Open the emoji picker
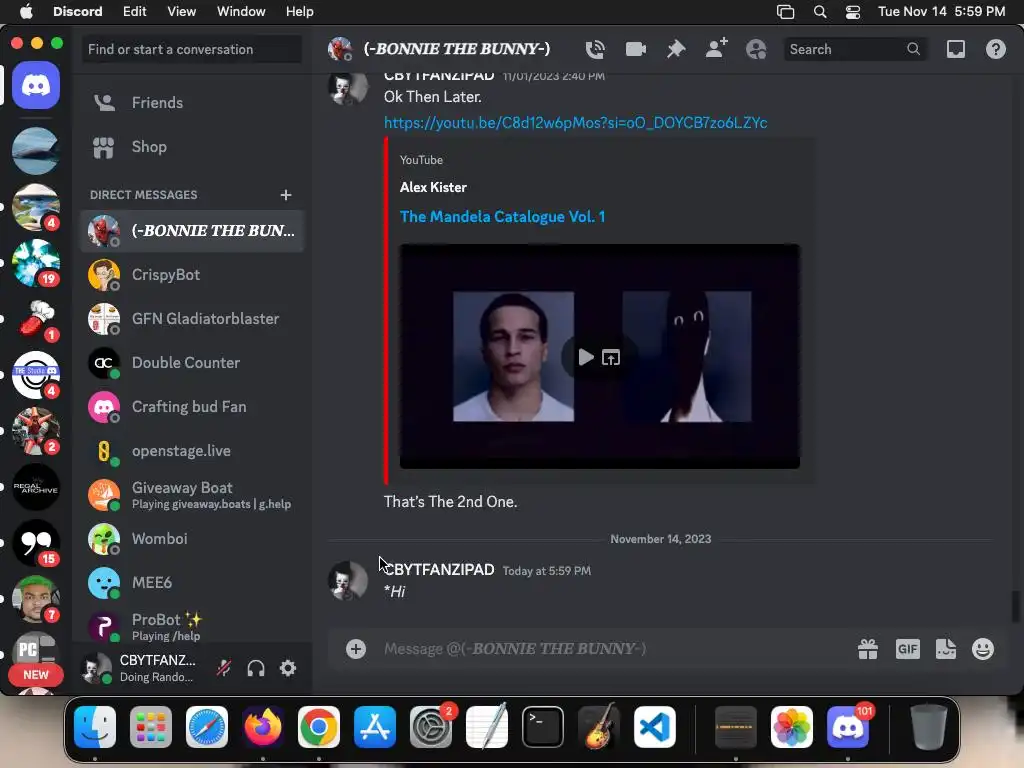Image resolution: width=1024 pixels, height=768 pixels. pyautogui.click(x=983, y=648)
